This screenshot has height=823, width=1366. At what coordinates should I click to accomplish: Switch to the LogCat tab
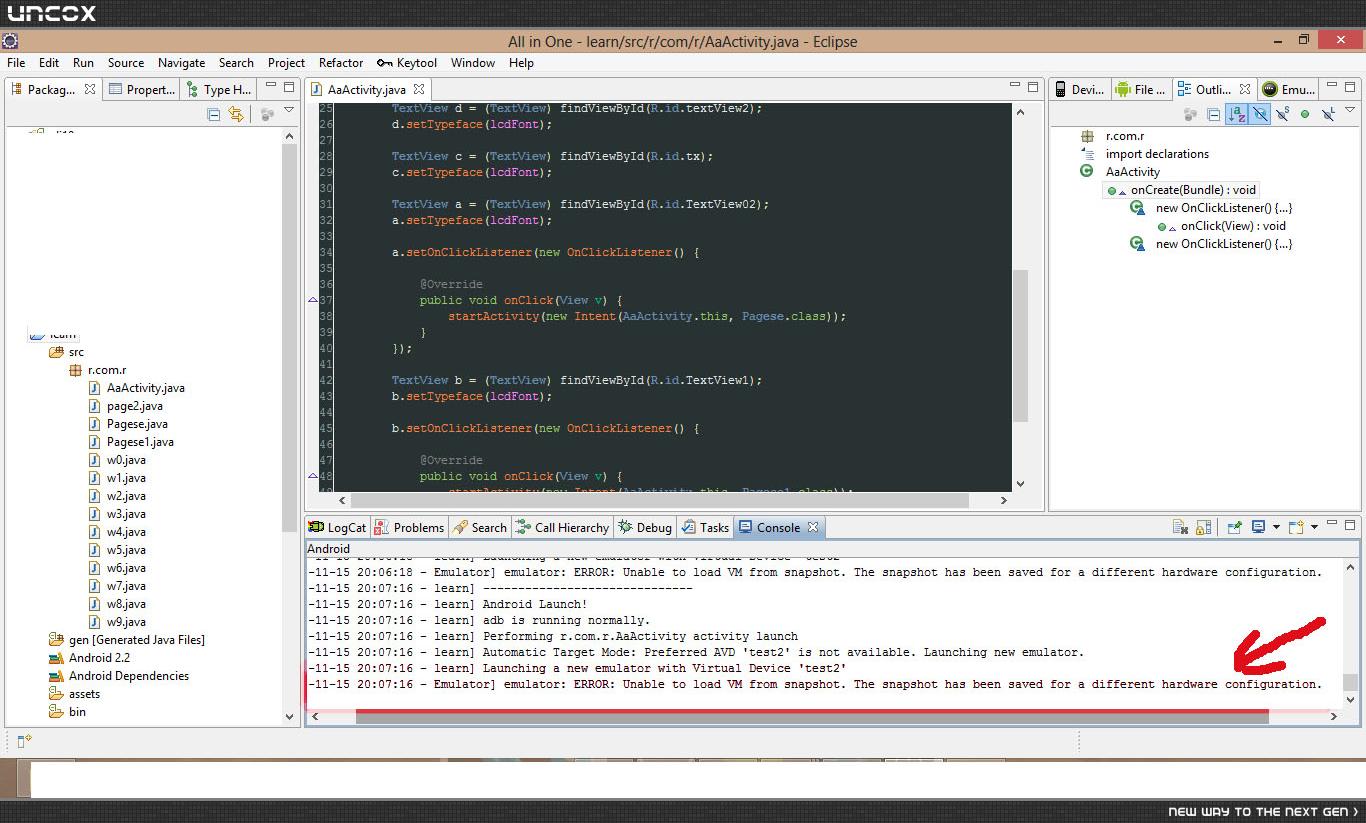point(337,527)
